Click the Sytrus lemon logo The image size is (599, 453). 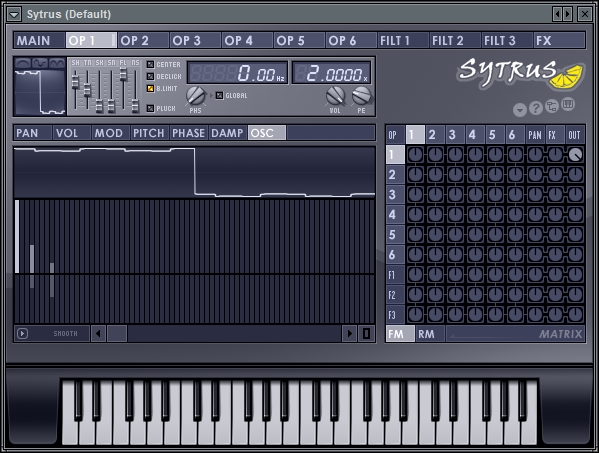[x=521, y=73]
